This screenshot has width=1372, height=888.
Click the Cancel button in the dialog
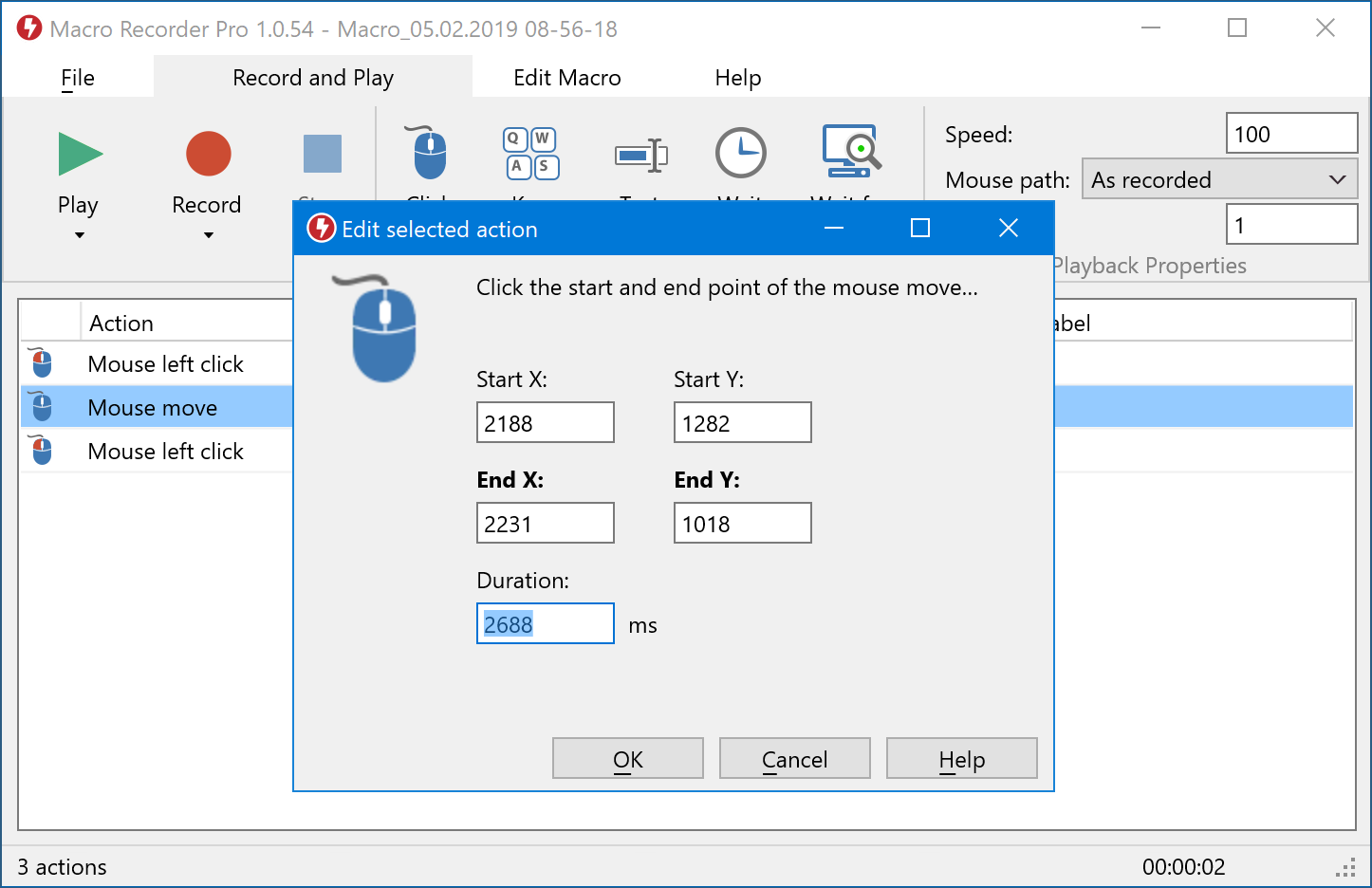(794, 759)
